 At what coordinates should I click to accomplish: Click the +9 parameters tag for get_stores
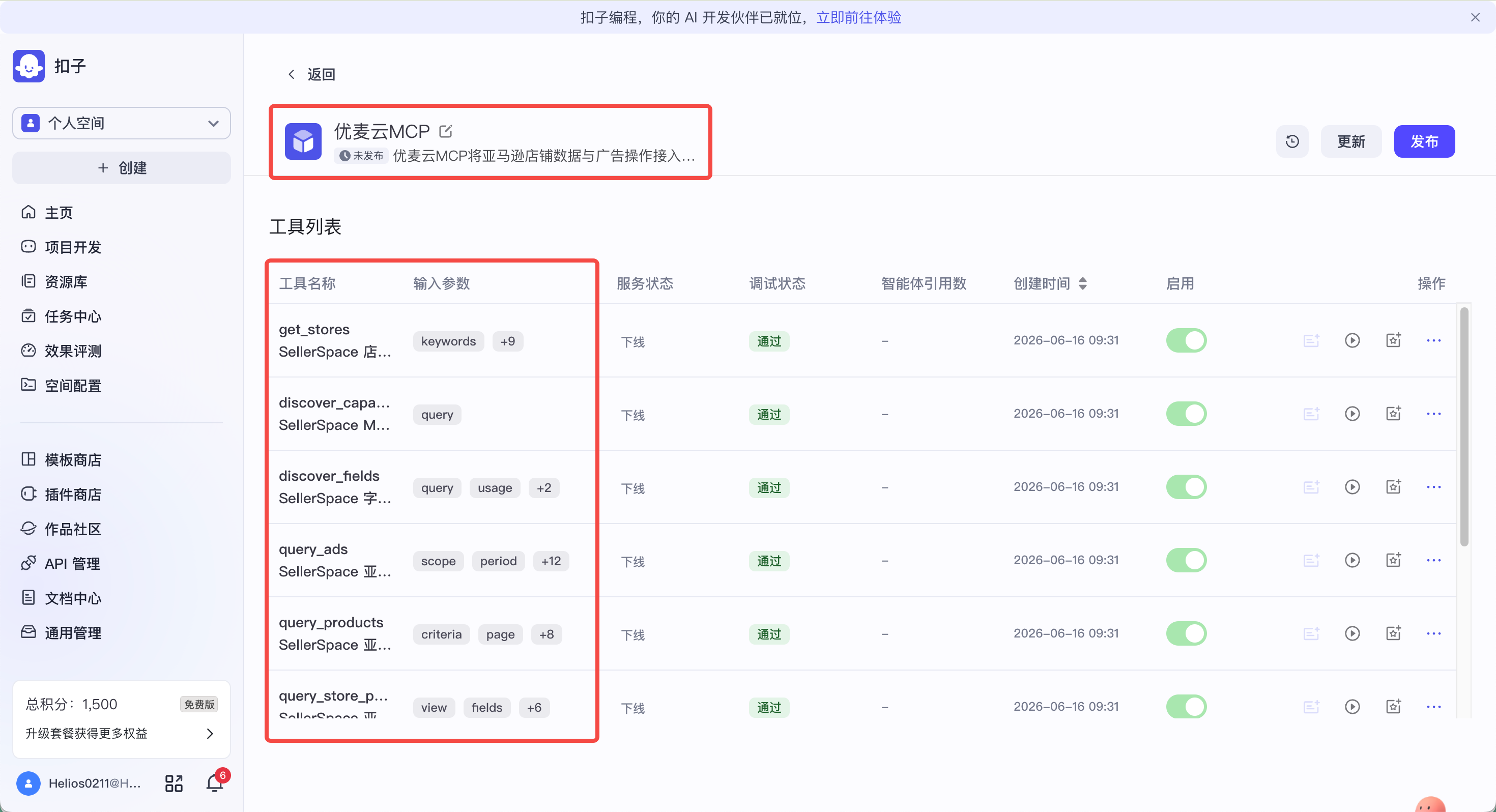508,341
